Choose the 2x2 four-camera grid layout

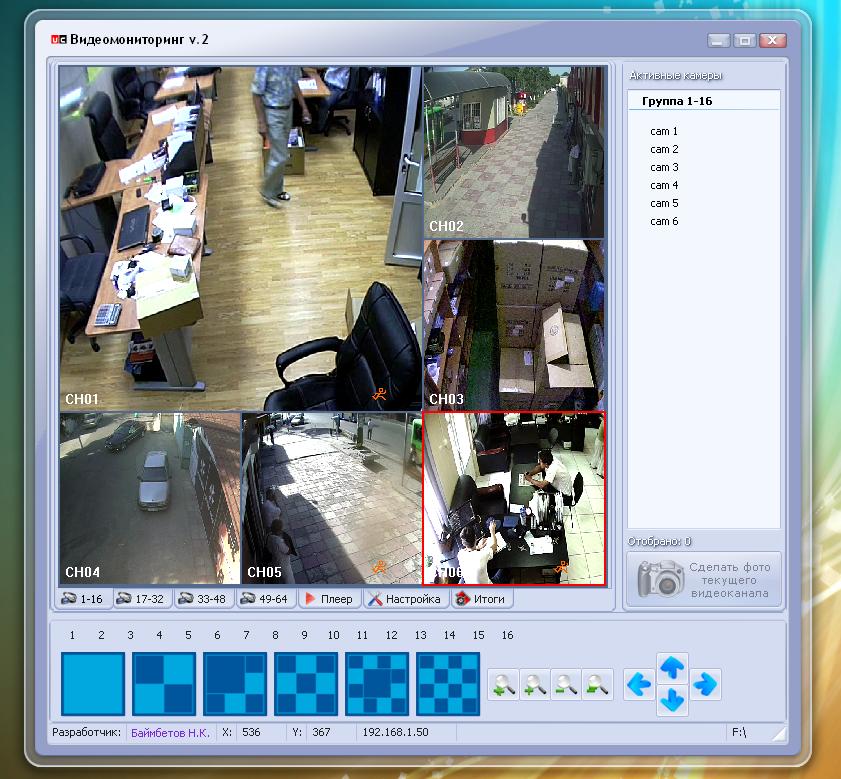tap(164, 684)
